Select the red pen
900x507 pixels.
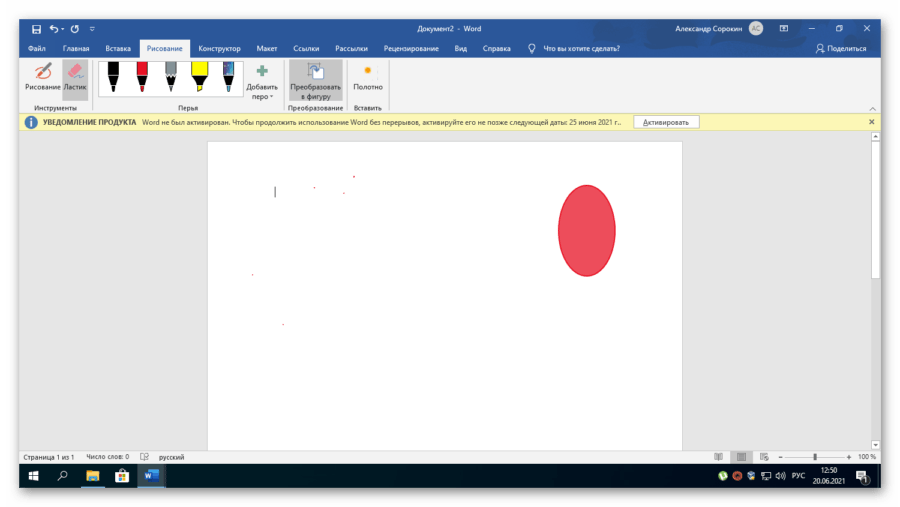142,77
